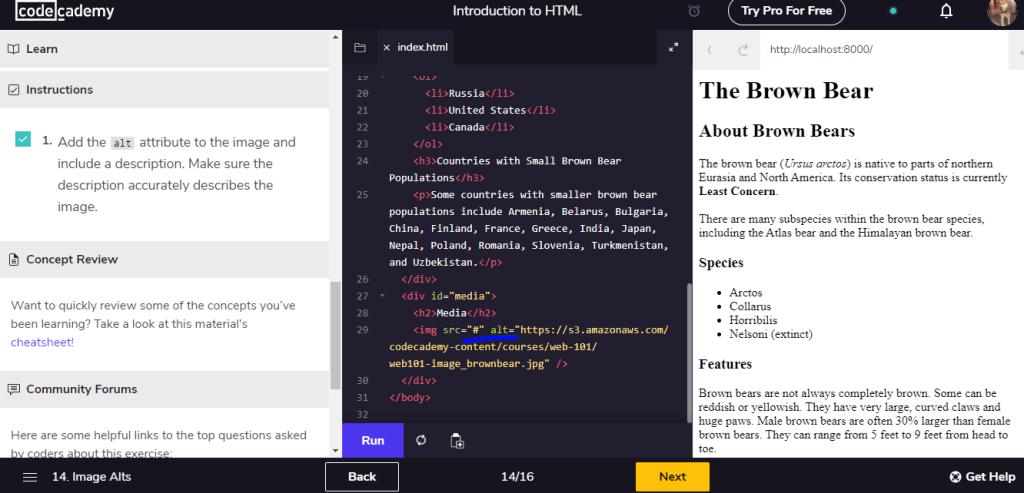Open the cheatsheet link
The image size is (1024, 493).
[x=42, y=342]
